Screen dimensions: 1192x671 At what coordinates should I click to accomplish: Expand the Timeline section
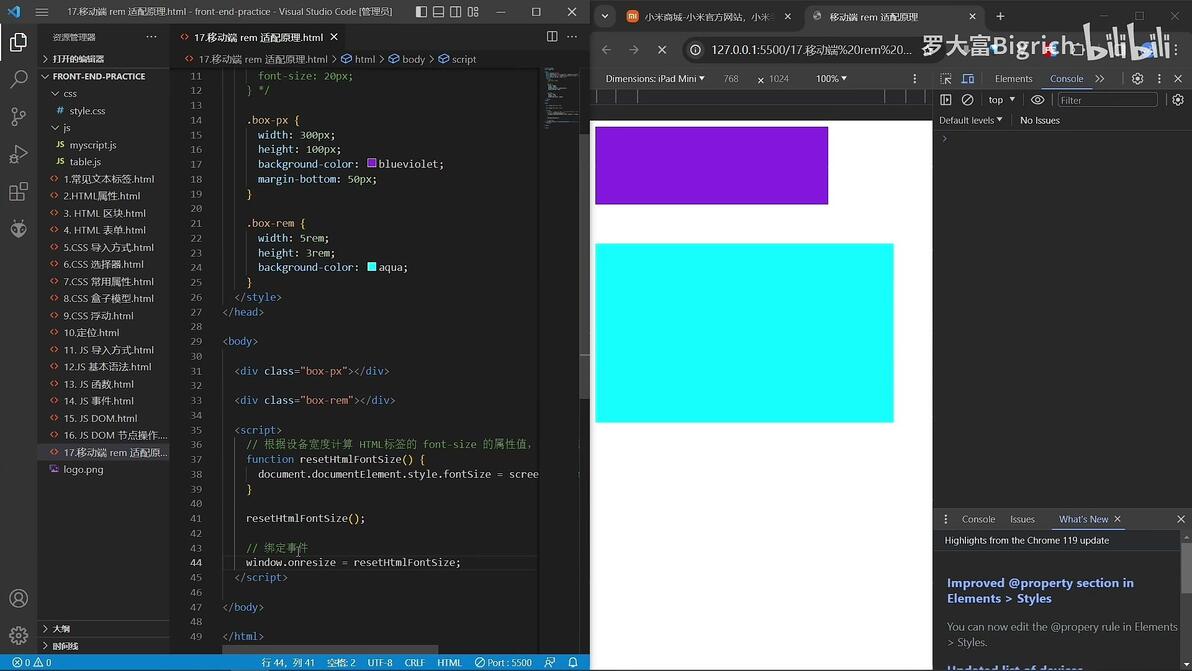[103, 646]
